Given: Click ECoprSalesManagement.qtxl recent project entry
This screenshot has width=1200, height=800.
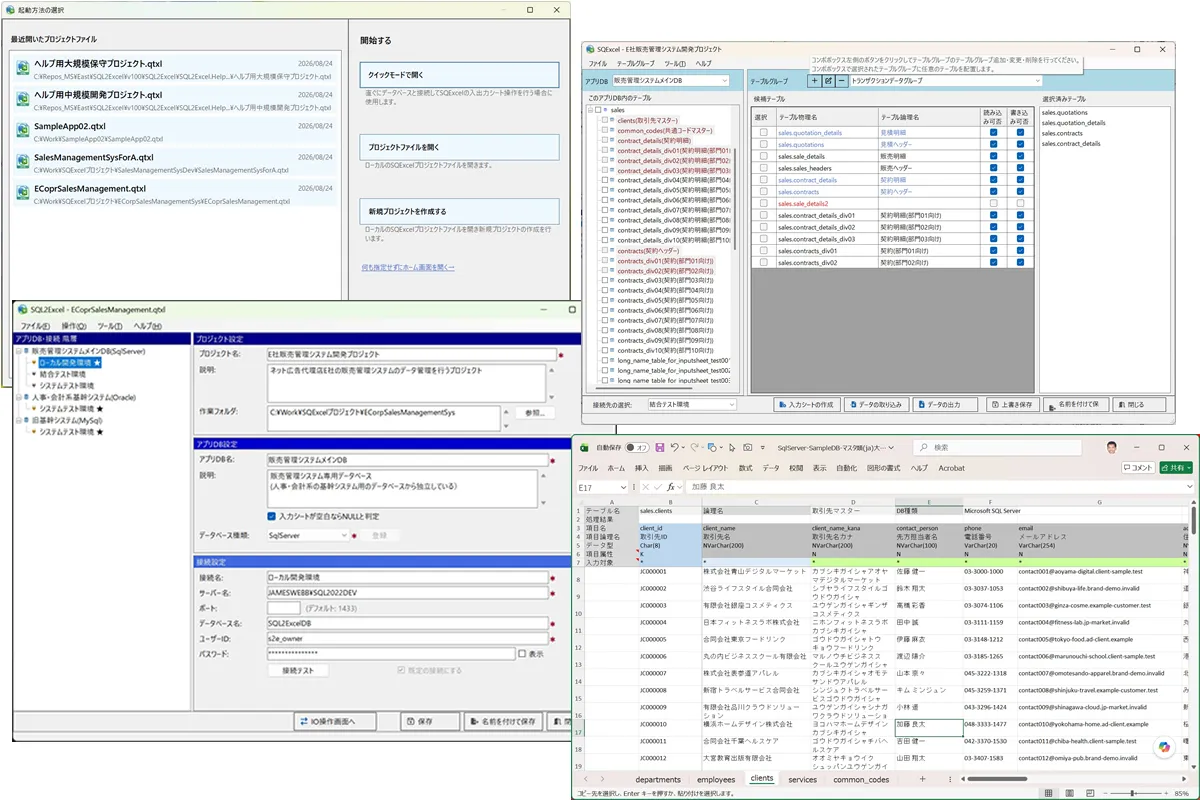Looking at the screenshot, I should (x=176, y=194).
